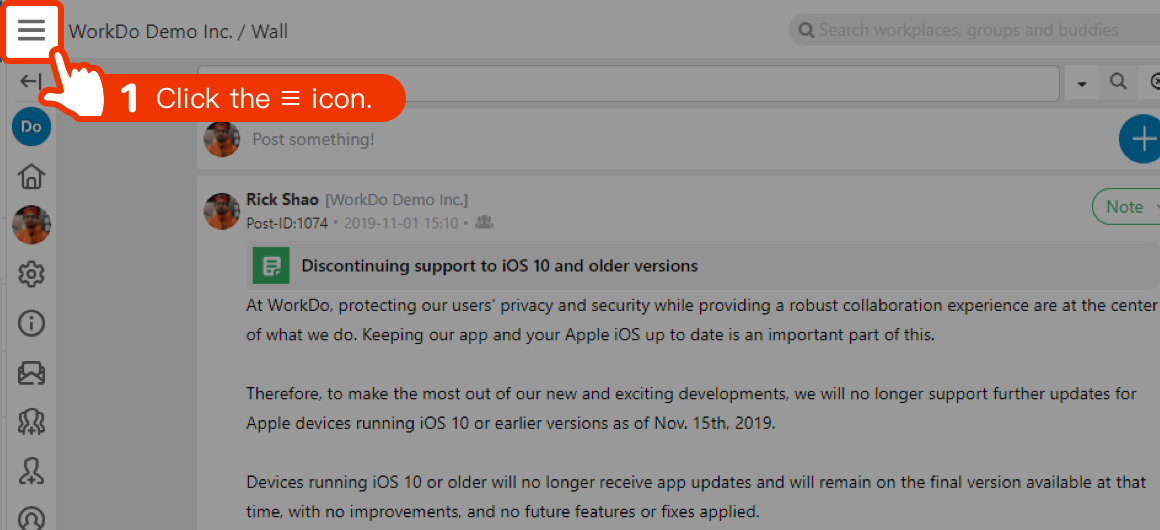1160x530 pixels.
Task: Open the settings gear in sidebar
Action: point(31,275)
